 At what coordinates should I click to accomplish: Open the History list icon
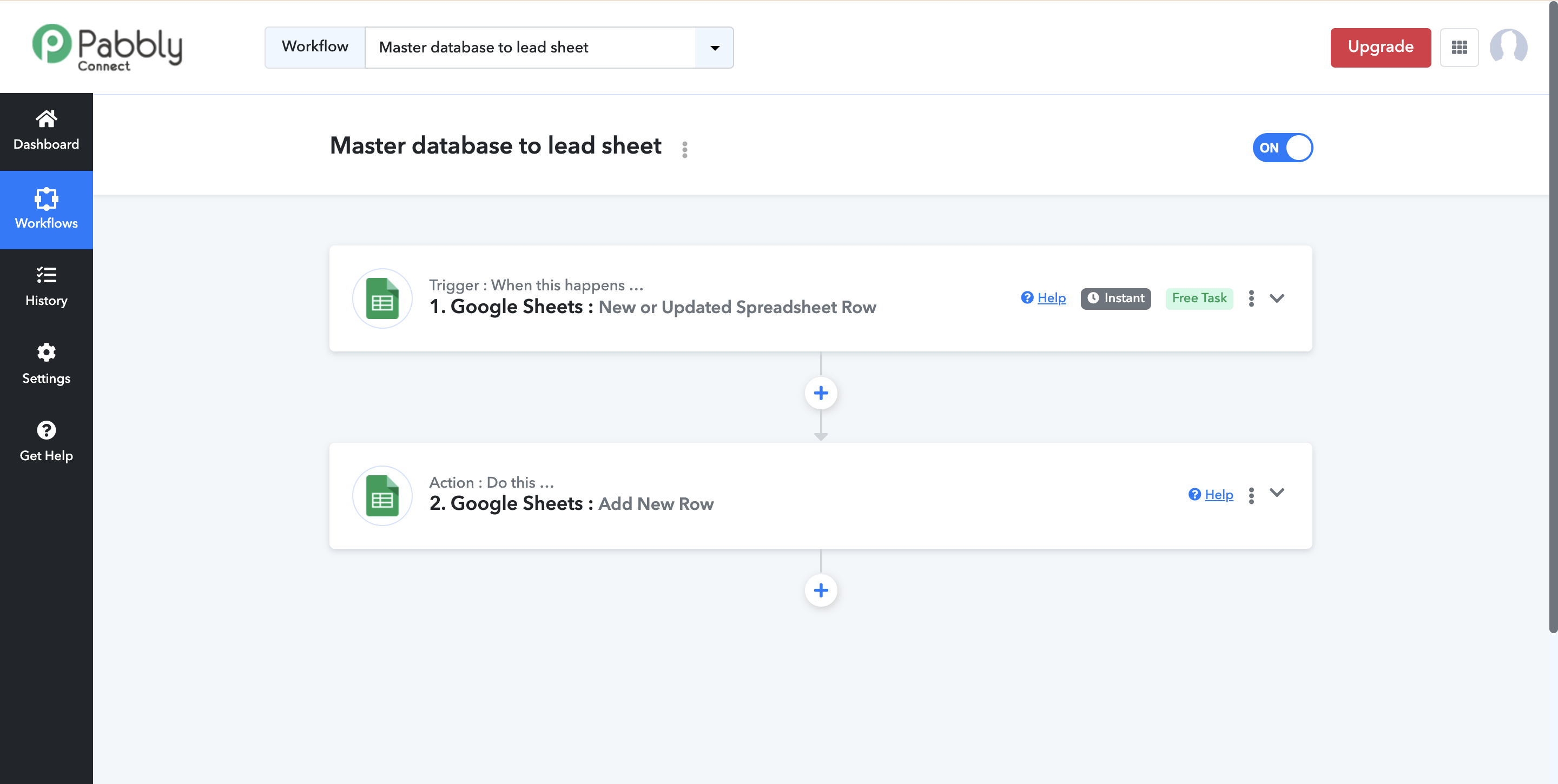tap(46, 275)
